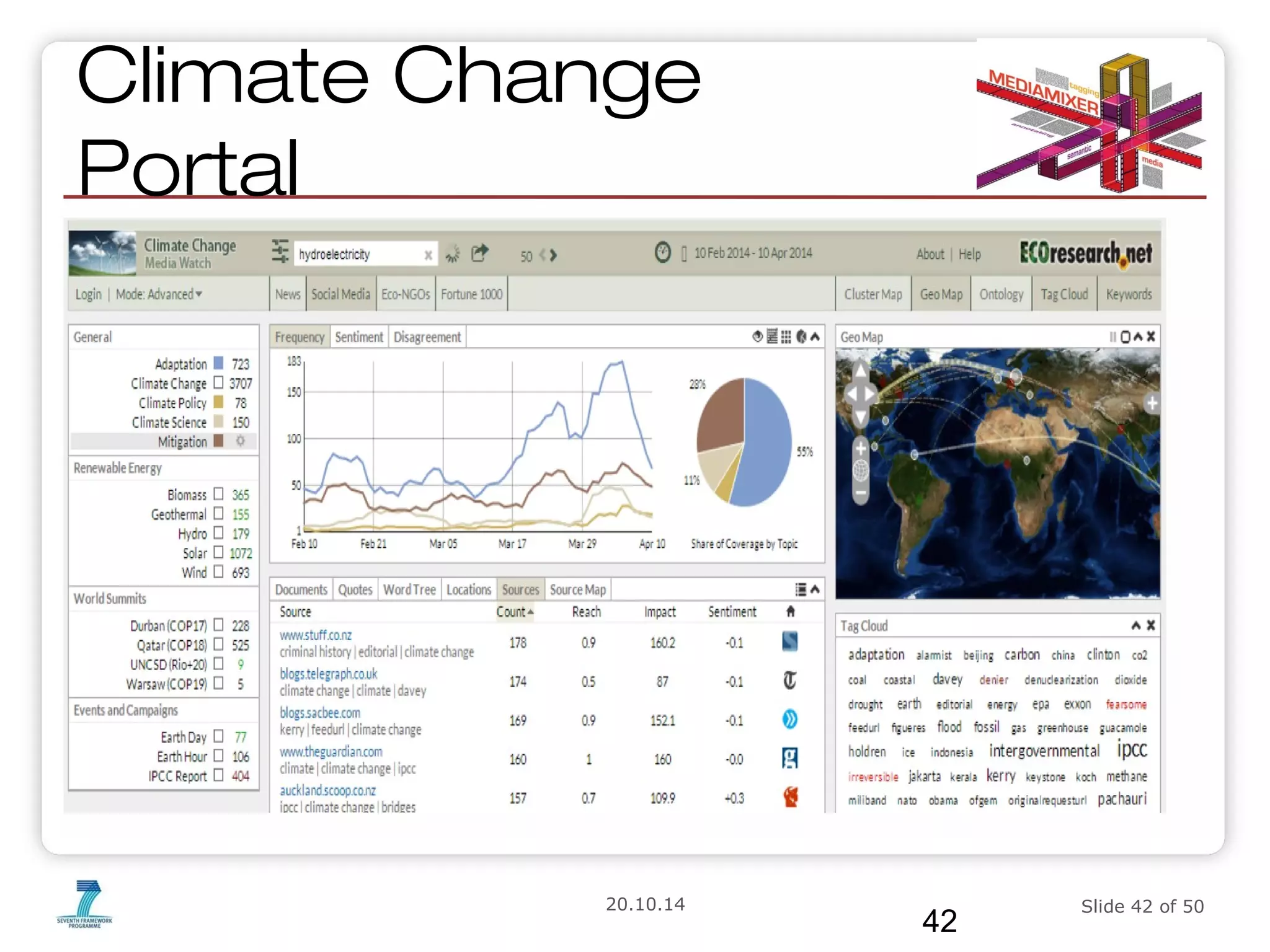Pan the Geo Map downward
1270x952 pixels.
coord(861,417)
